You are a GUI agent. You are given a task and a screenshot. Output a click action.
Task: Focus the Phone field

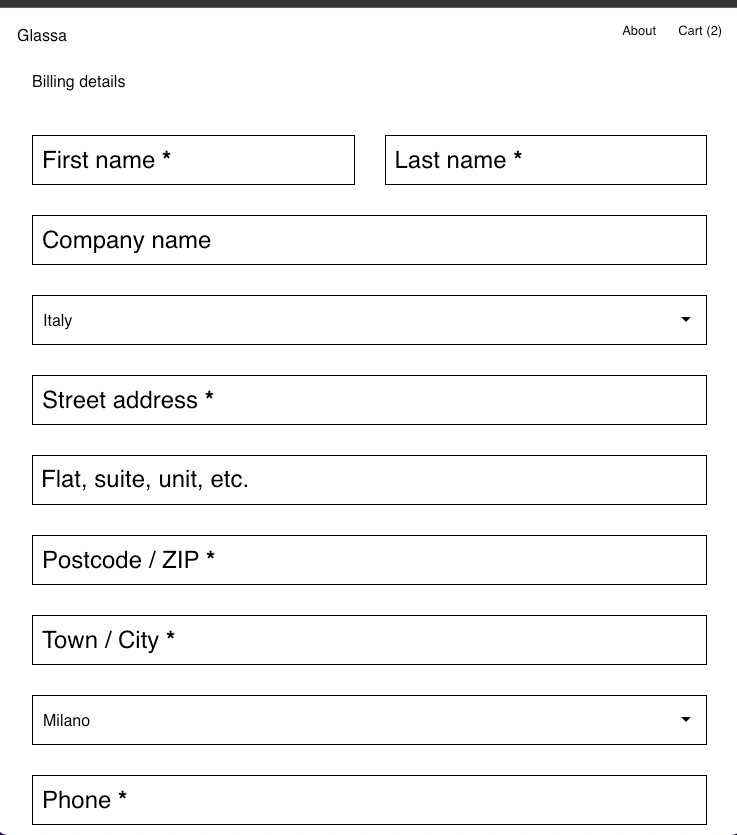[369, 800]
